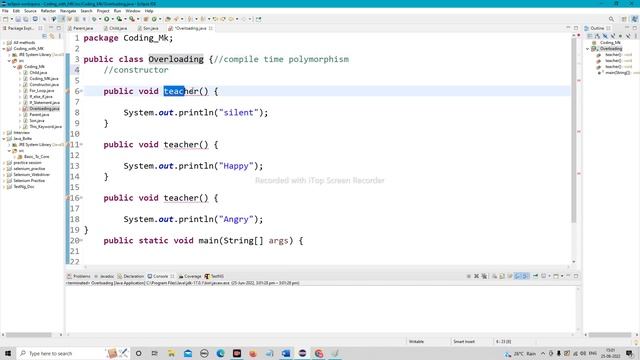Open This_Keyword.java in Package Explorer
The width and height of the screenshot is (640, 360).
(x=45, y=127)
